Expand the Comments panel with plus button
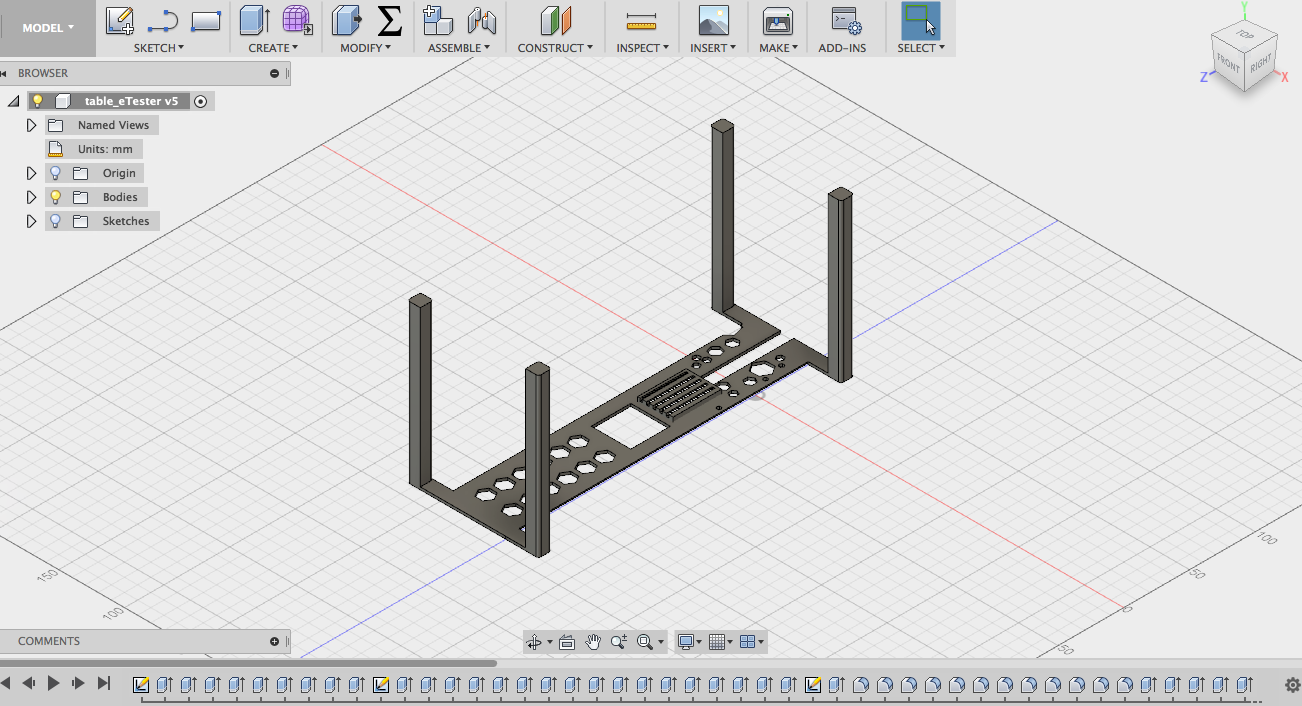This screenshot has height=706, width=1302. [275, 641]
